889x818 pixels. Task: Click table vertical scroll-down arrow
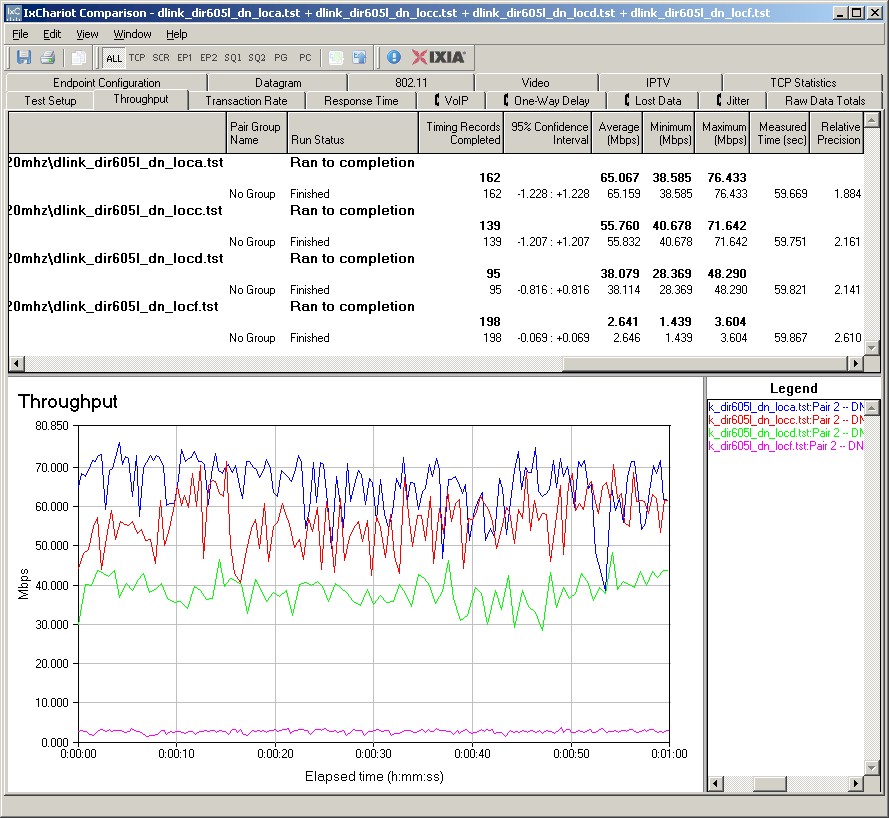872,347
